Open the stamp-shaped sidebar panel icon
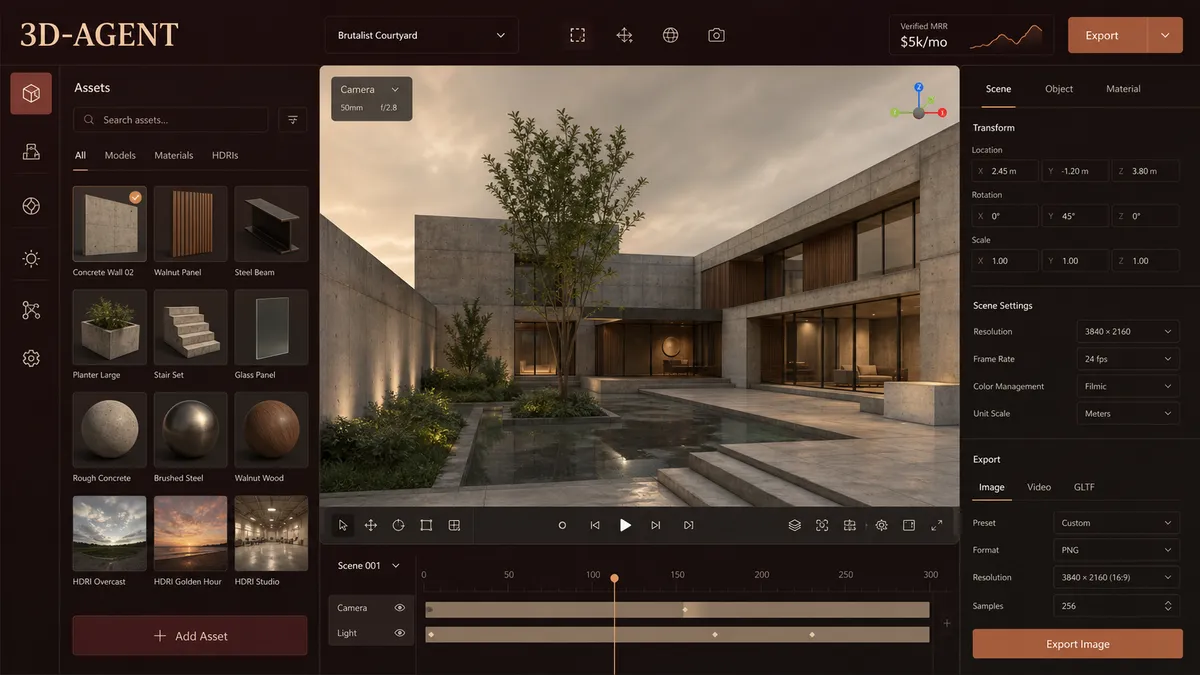The image size is (1200, 675). (x=31, y=151)
